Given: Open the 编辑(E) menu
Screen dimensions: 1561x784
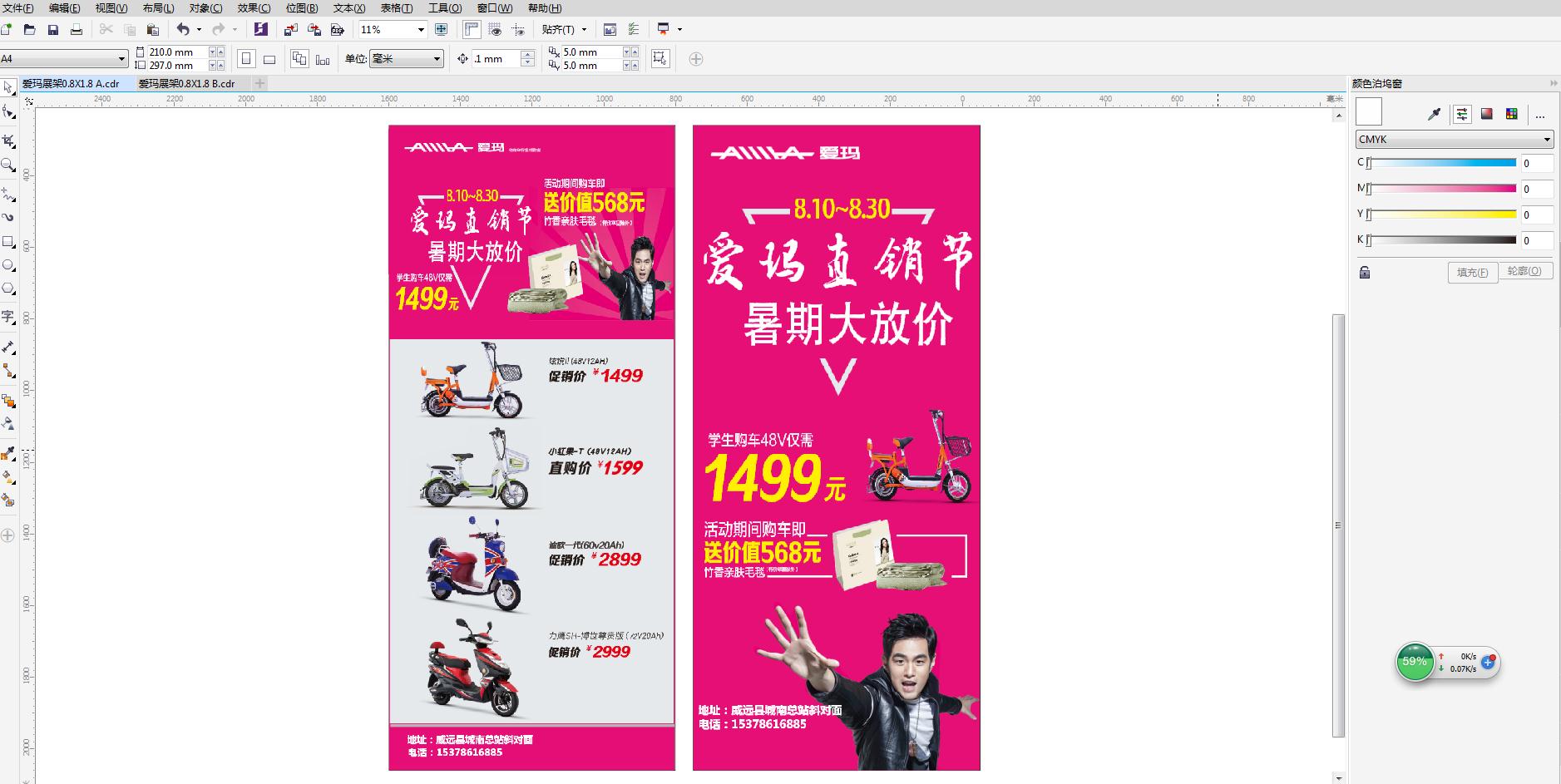Looking at the screenshot, I should pyautogui.click(x=64, y=7).
